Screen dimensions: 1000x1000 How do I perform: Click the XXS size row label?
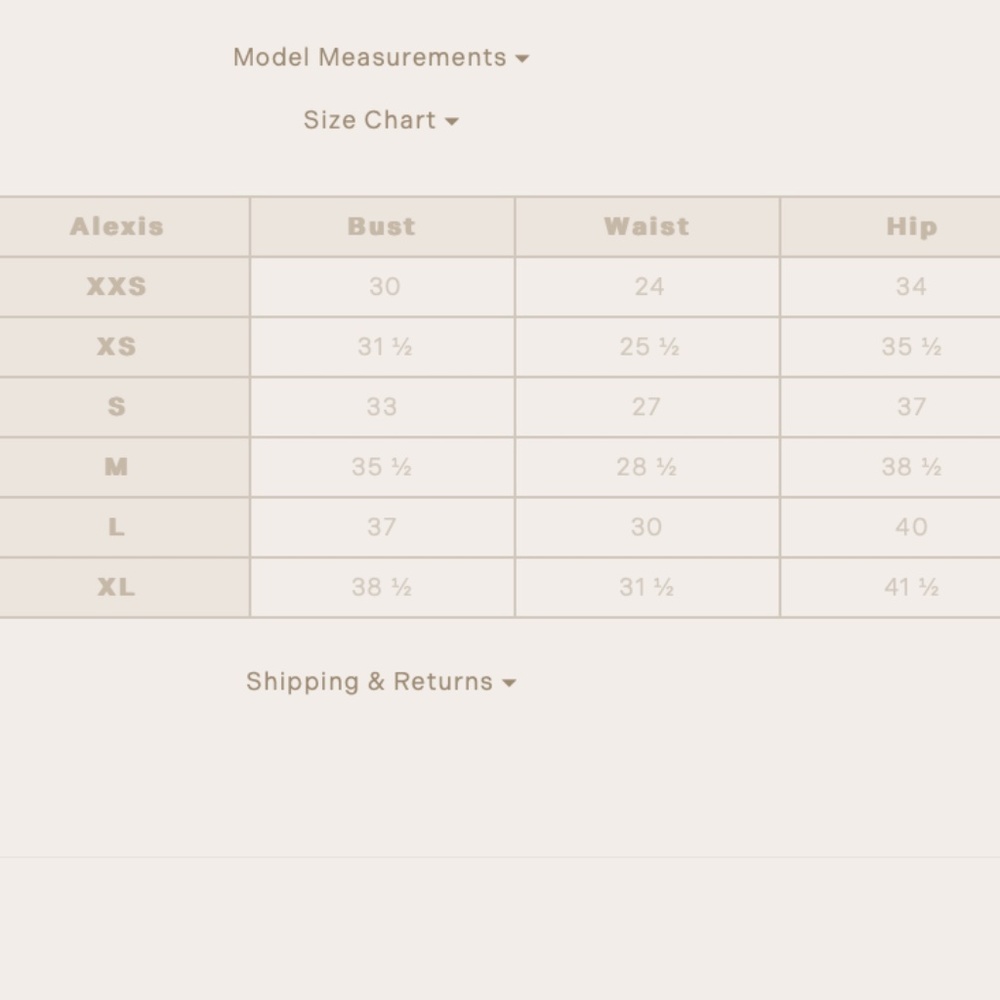pyautogui.click(x=117, y=287)
